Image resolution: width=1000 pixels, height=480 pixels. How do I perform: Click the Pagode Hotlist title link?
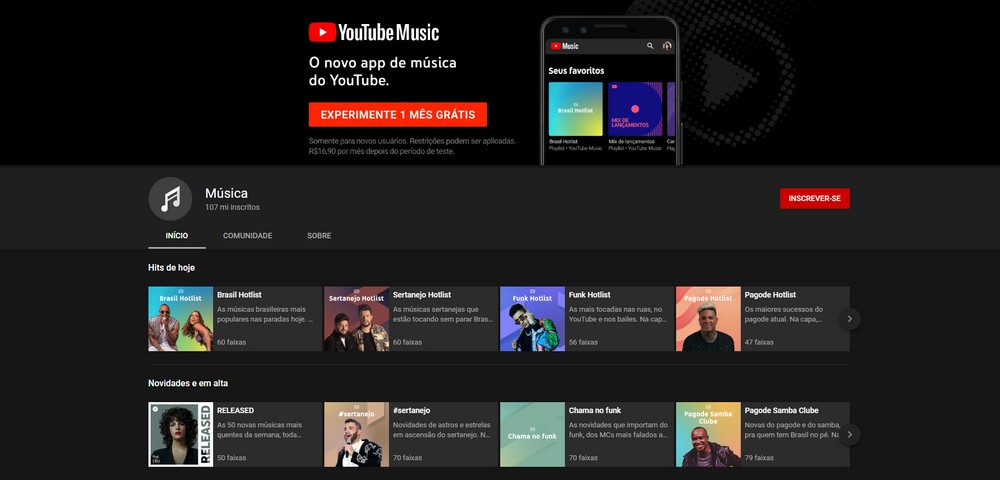tap(770, 295)
